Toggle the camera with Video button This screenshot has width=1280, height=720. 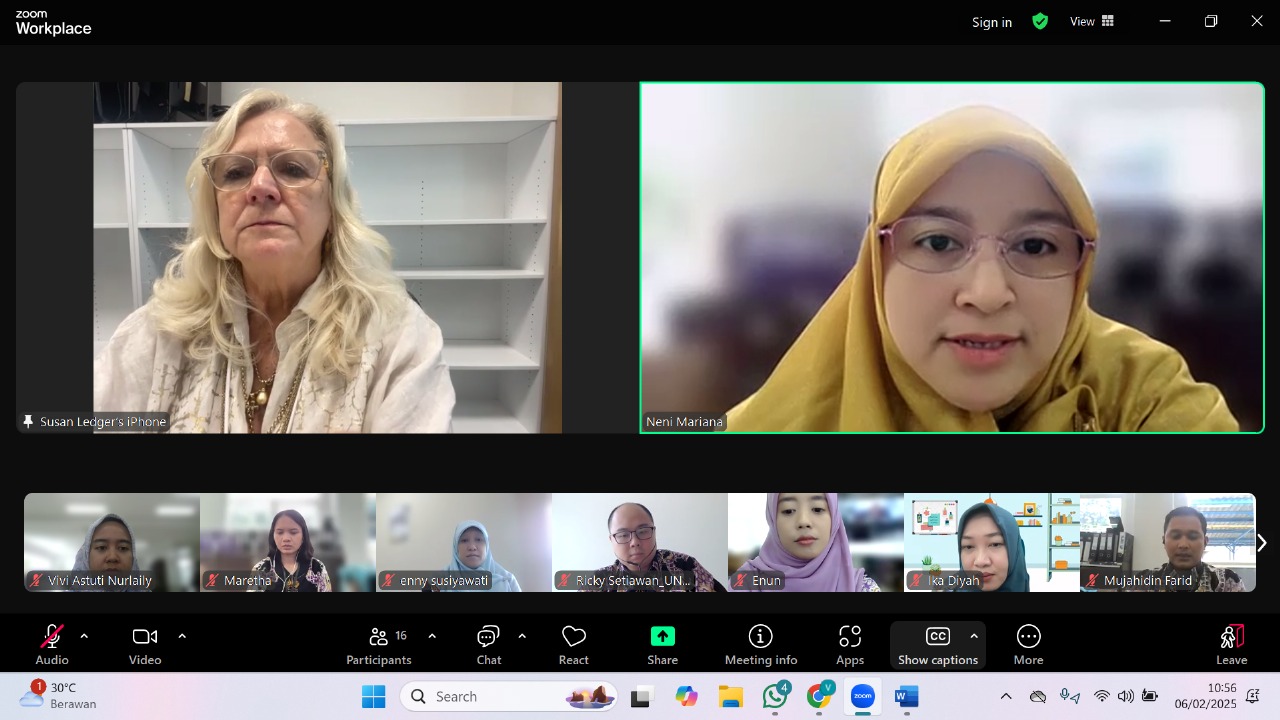145,645
